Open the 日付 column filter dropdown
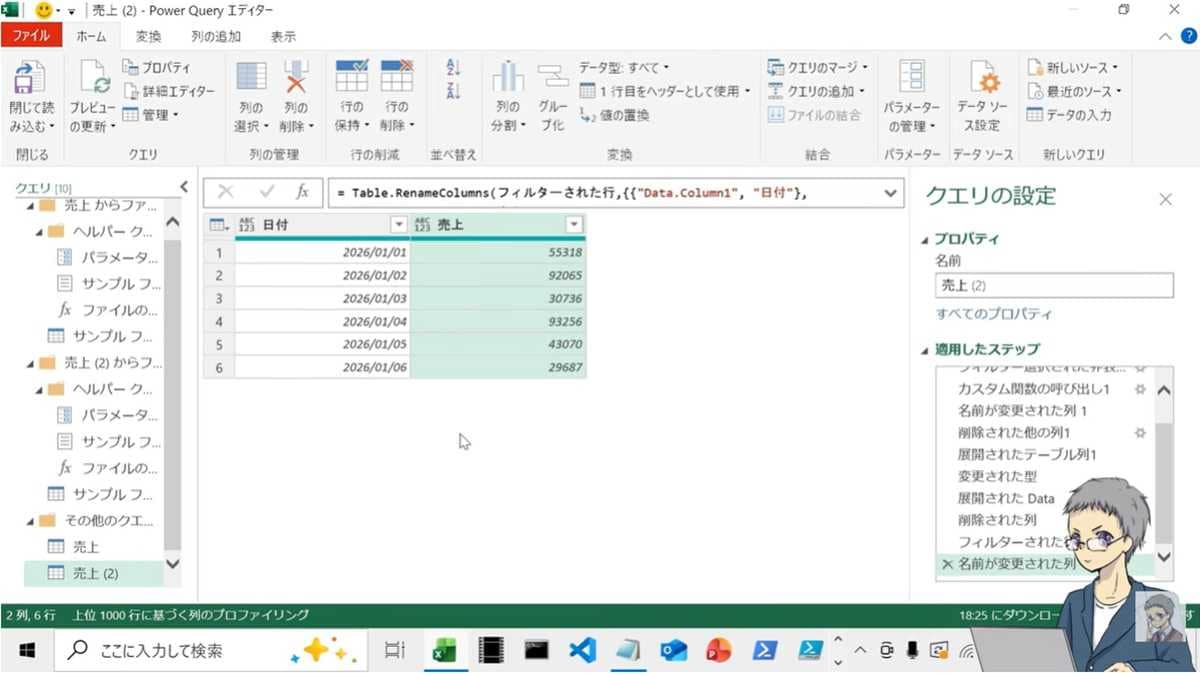The width and height of the screenshot is (1200, 673). (398, 225)
